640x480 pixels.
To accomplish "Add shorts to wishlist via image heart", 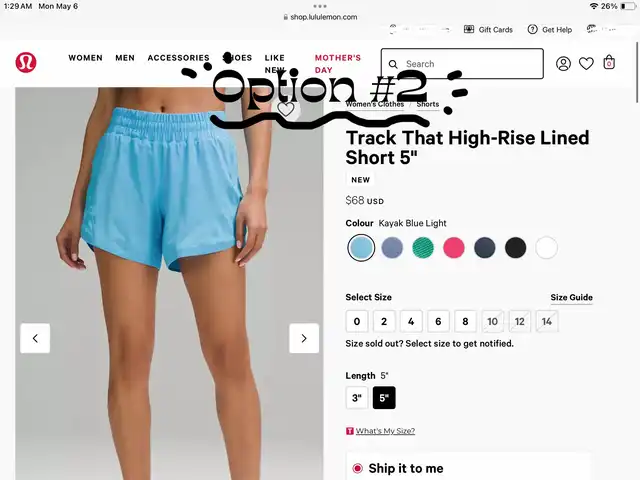I will click(286, 109).
